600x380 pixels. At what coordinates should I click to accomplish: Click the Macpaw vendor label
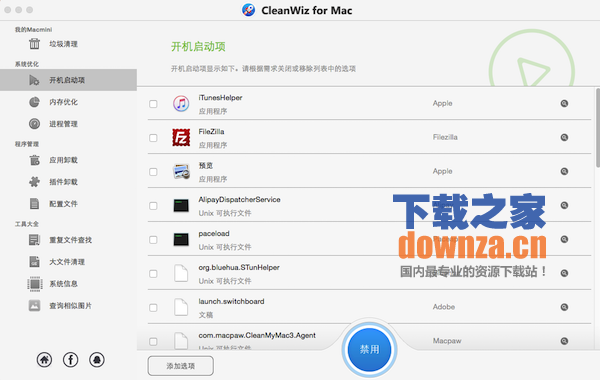pyautogui.click(x=447, y=341)
